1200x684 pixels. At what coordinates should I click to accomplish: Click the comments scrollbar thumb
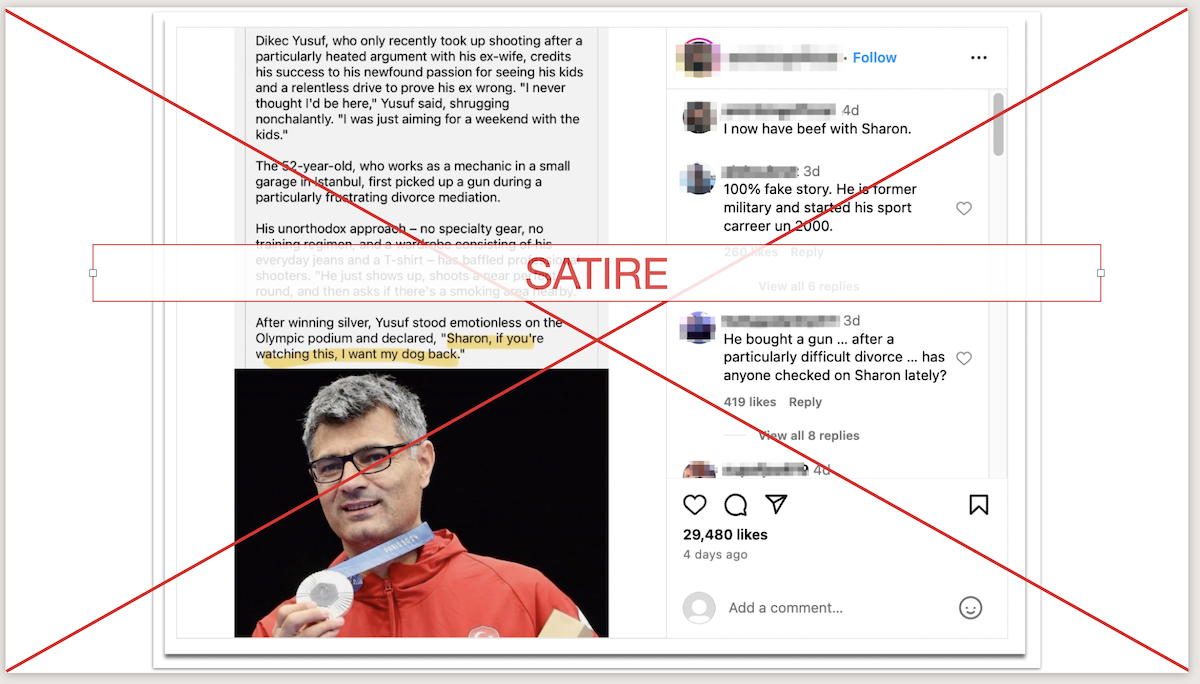tap(998, 124)
